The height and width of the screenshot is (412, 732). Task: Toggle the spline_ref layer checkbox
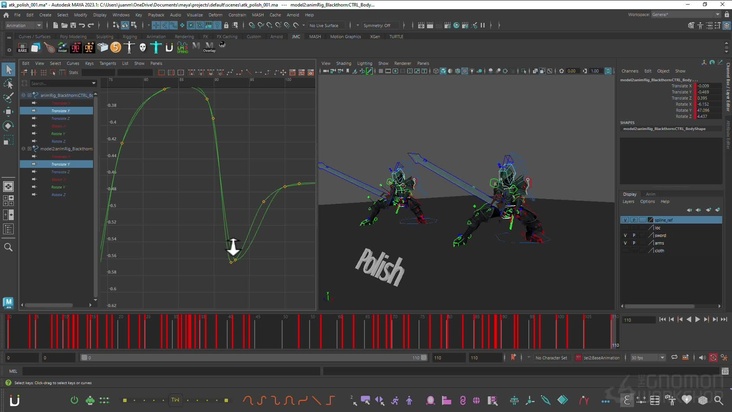tap(650, 219)
